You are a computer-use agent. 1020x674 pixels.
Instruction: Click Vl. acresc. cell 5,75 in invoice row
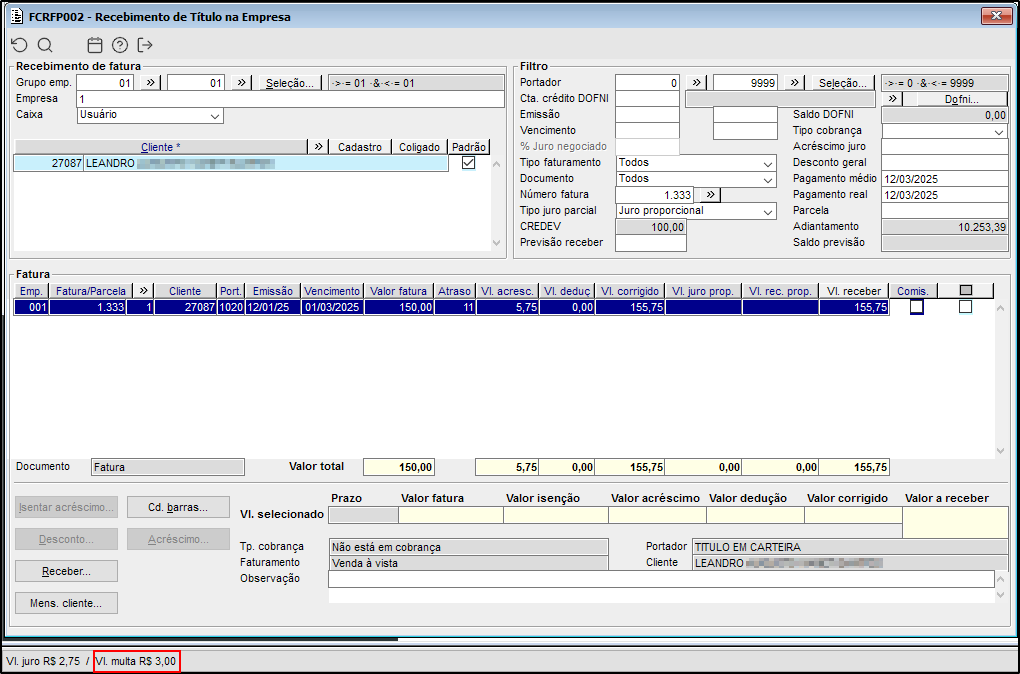(507, 307)
